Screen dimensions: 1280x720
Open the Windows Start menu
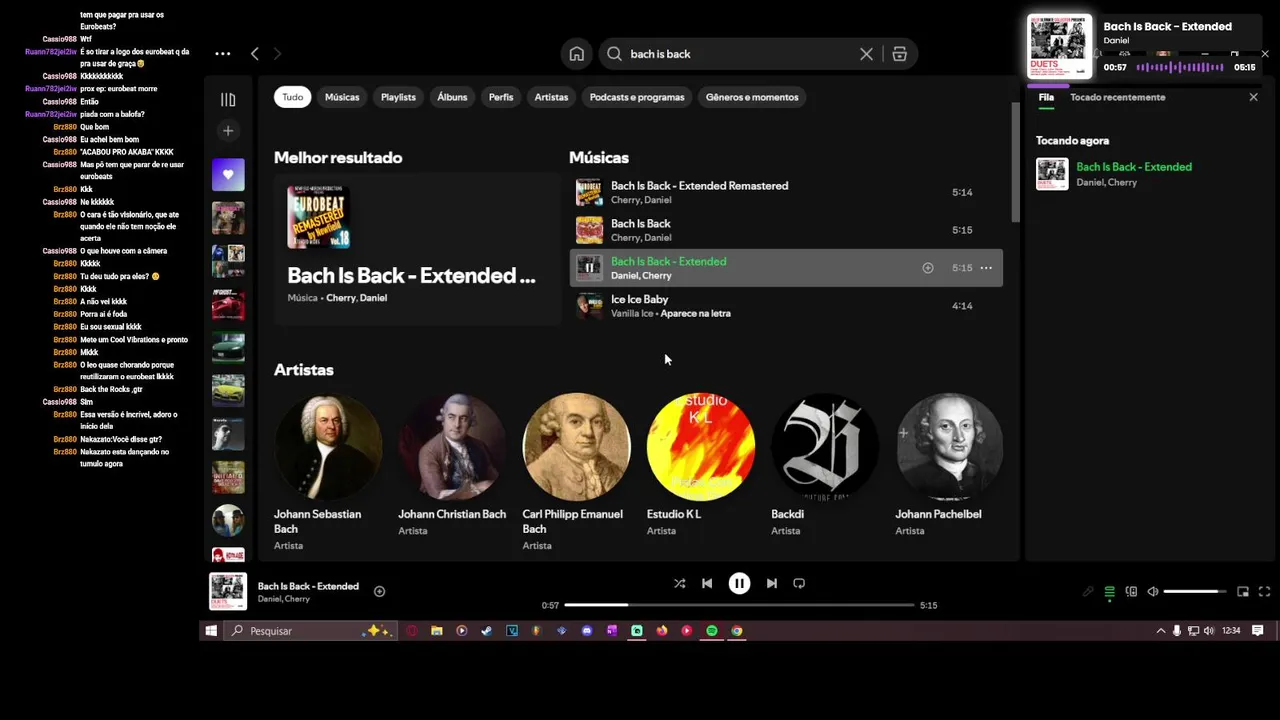(x=211, y=631)
